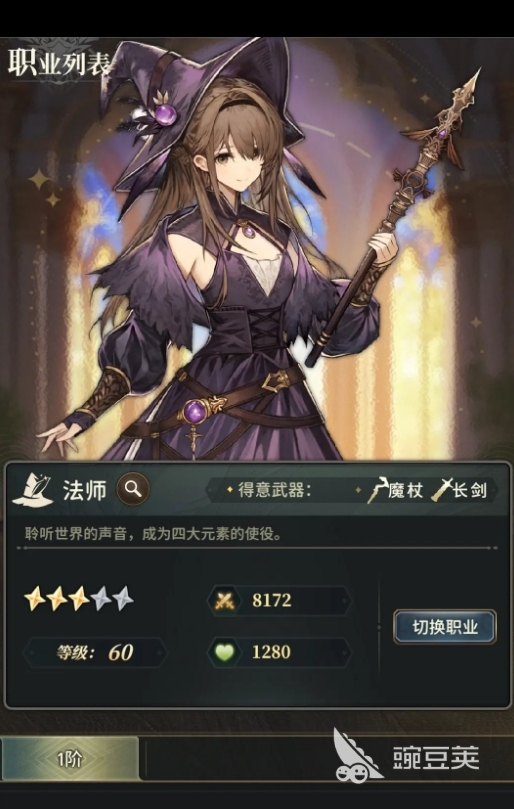Select the 魔杖 staff weapon icon
Viewport: 514px width, 809px height.
pos(377,490)
